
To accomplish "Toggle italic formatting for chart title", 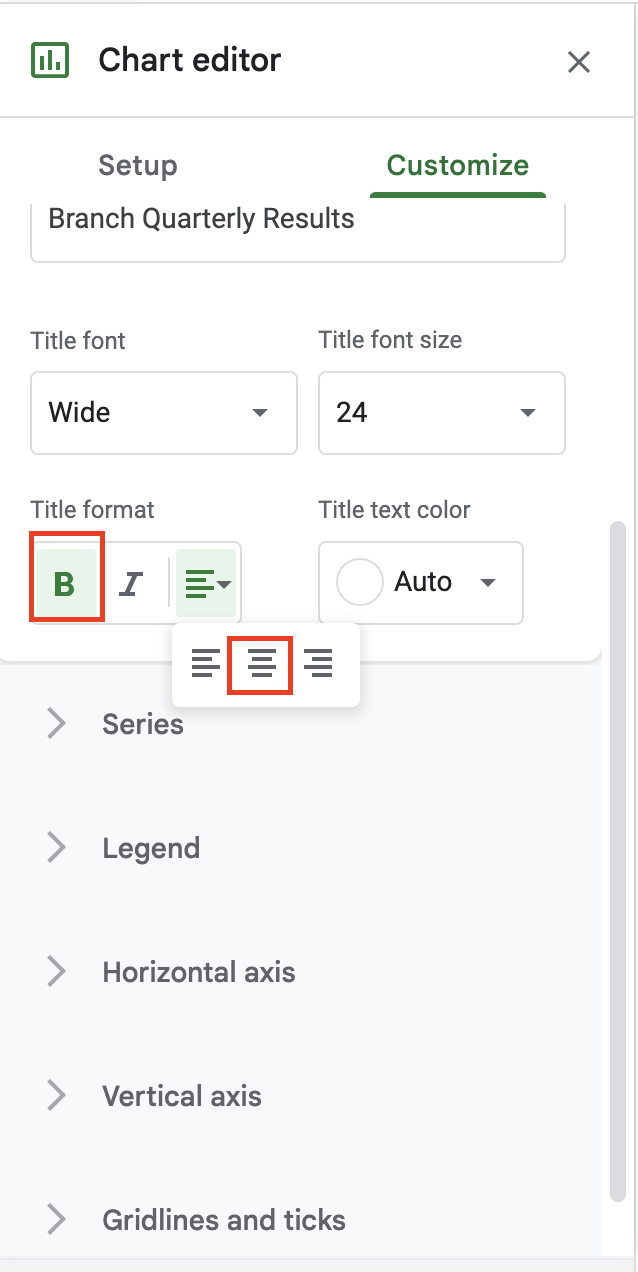I will pyautogui.click(x=131, y=583).
